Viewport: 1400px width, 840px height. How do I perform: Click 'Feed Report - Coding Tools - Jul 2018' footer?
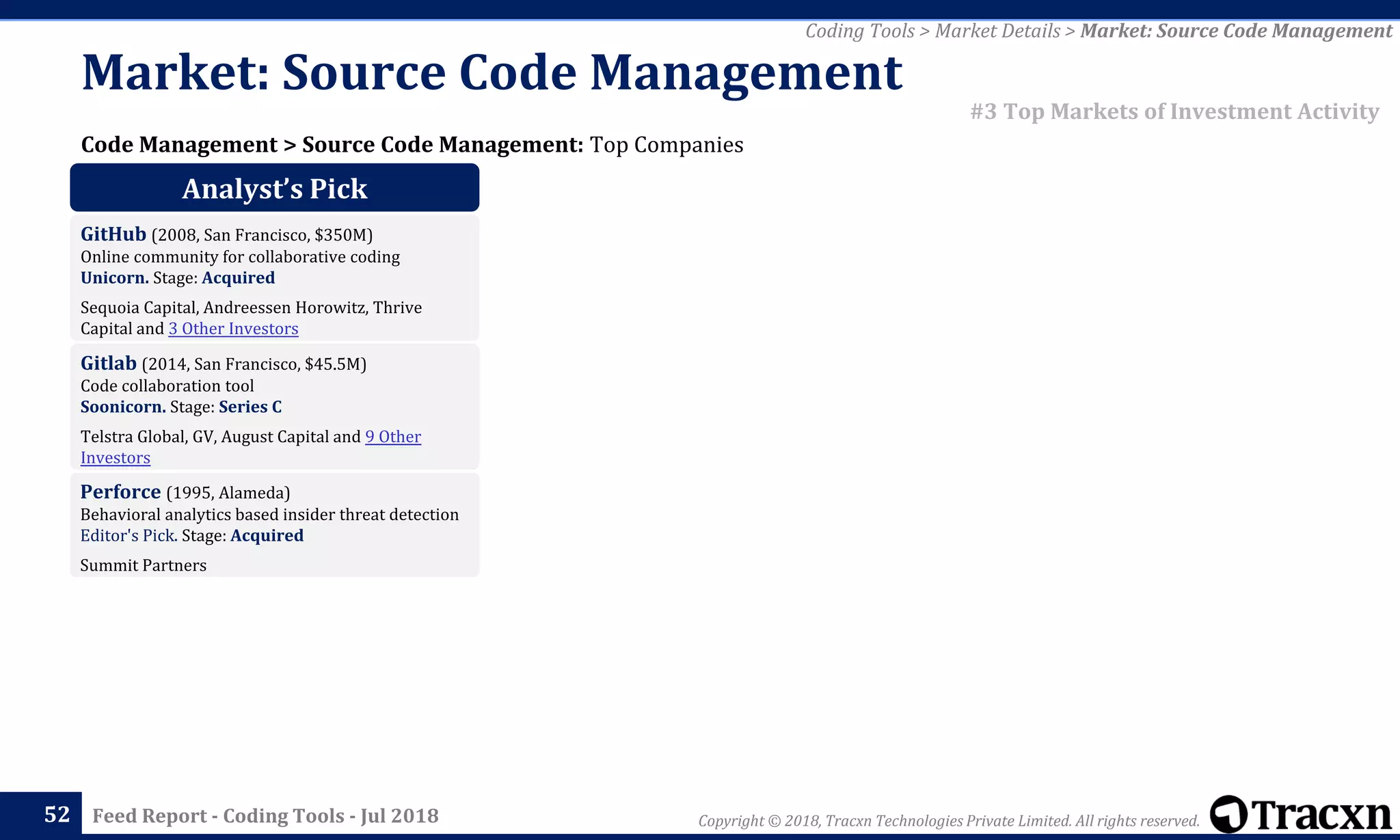click(x=265, y=815)
